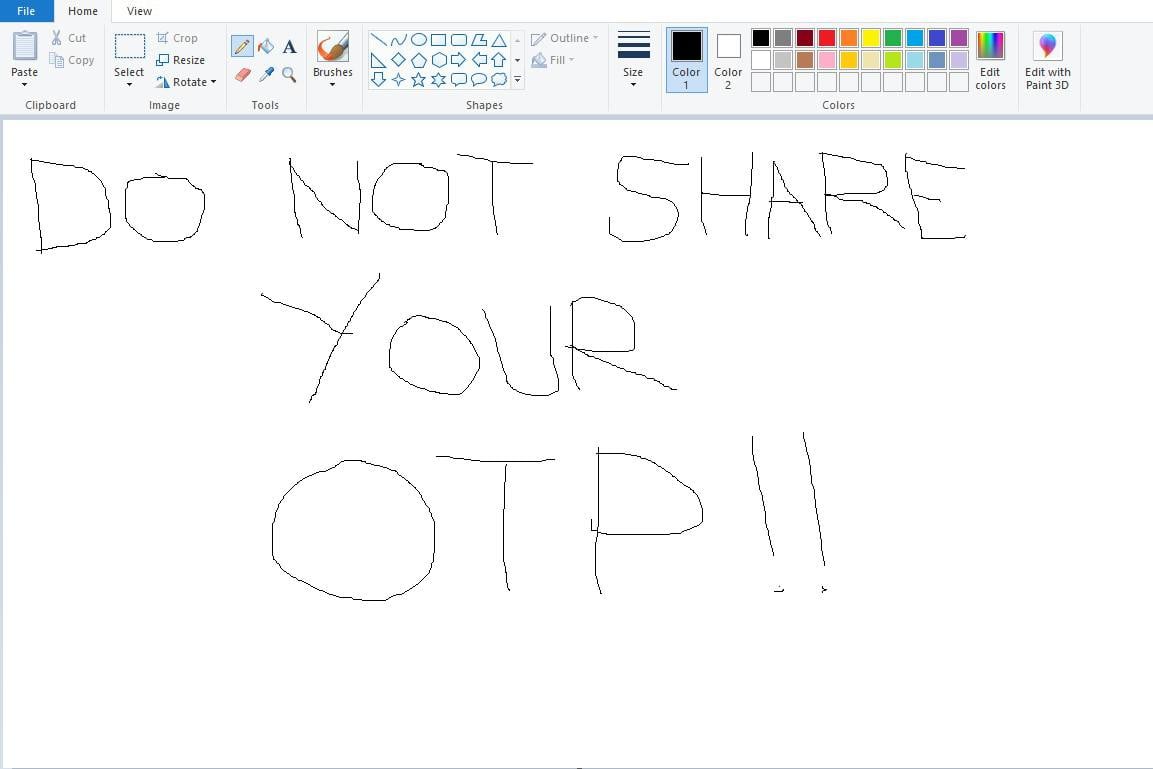1153x769 pixels.
Task: Switch to the Color 2 background selector
Action: pyautogui.click(x=728, y=59)
